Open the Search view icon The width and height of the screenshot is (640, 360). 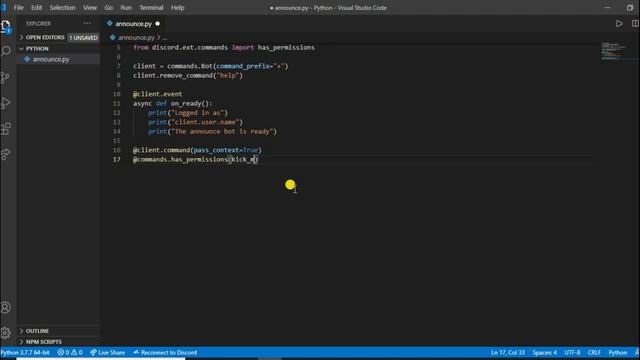pos(6,51)
